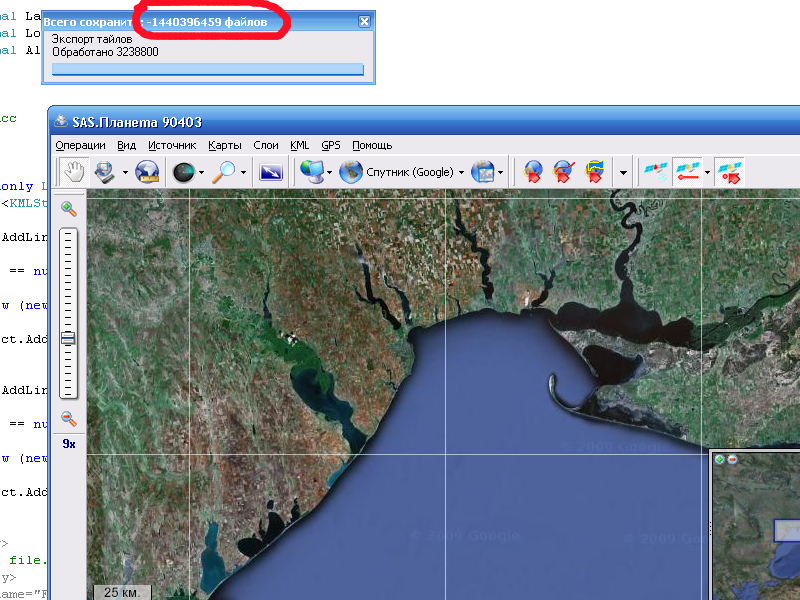This screenshot has height=600, width=800.
Task: Click the first red-arrow globe marker icon
Action: tap(533, 172)
